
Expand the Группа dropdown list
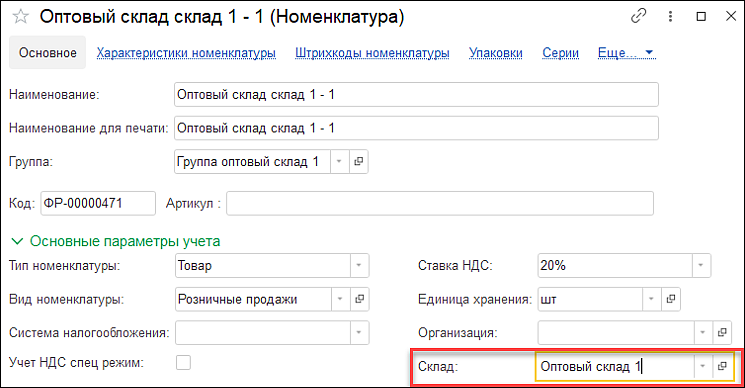339,161
